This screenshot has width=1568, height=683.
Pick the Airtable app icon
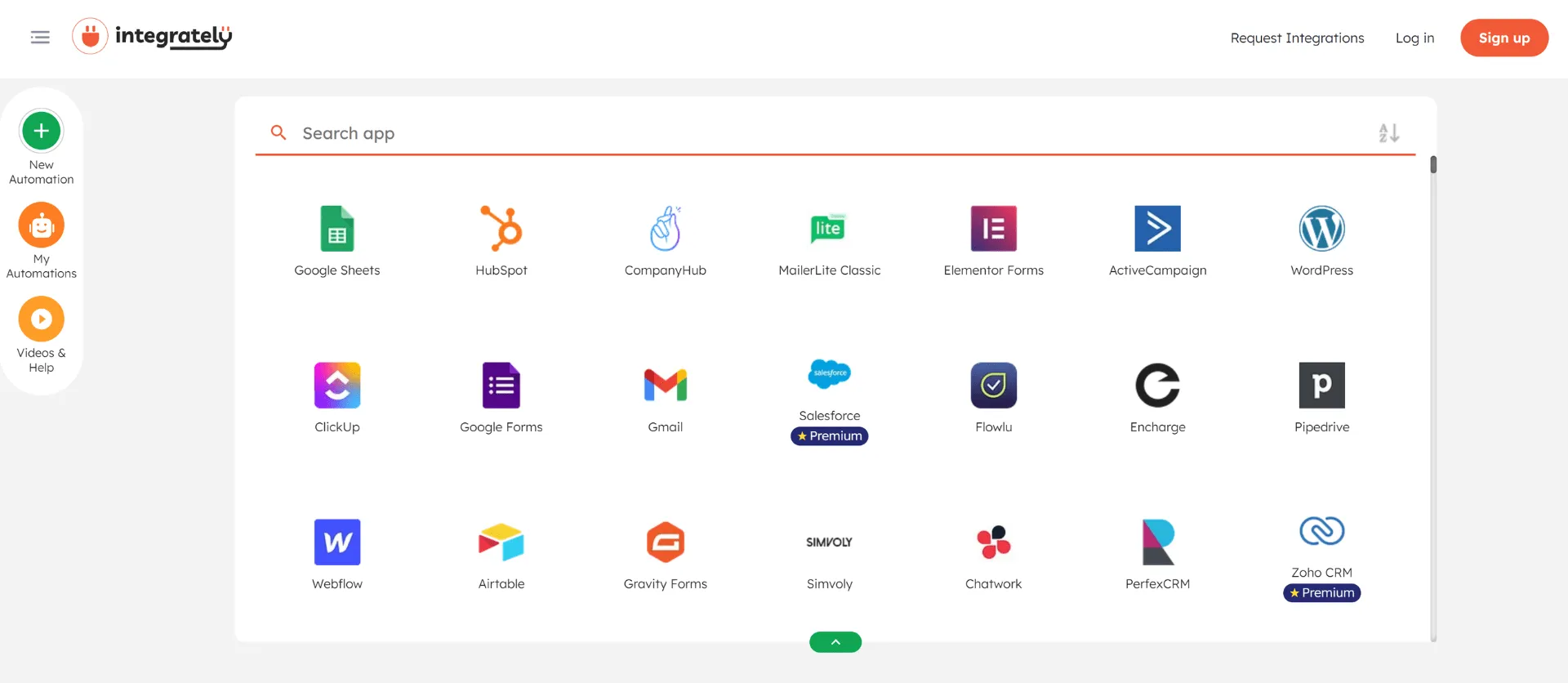501,542
